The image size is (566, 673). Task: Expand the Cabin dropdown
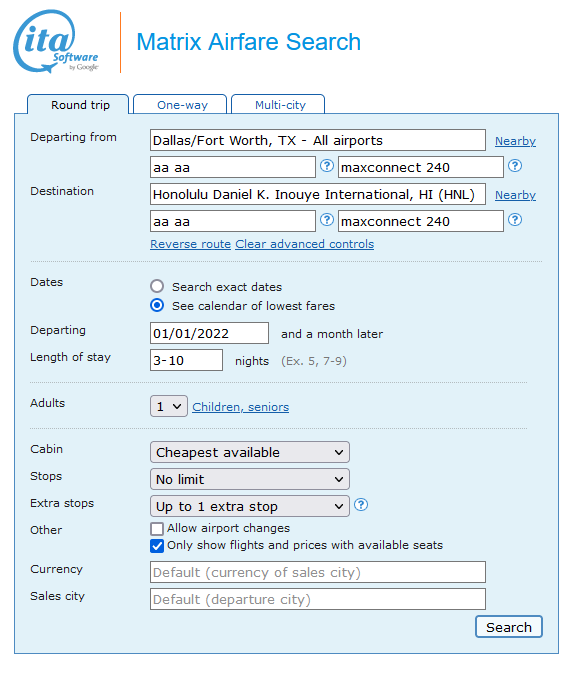tap(250, 452)
